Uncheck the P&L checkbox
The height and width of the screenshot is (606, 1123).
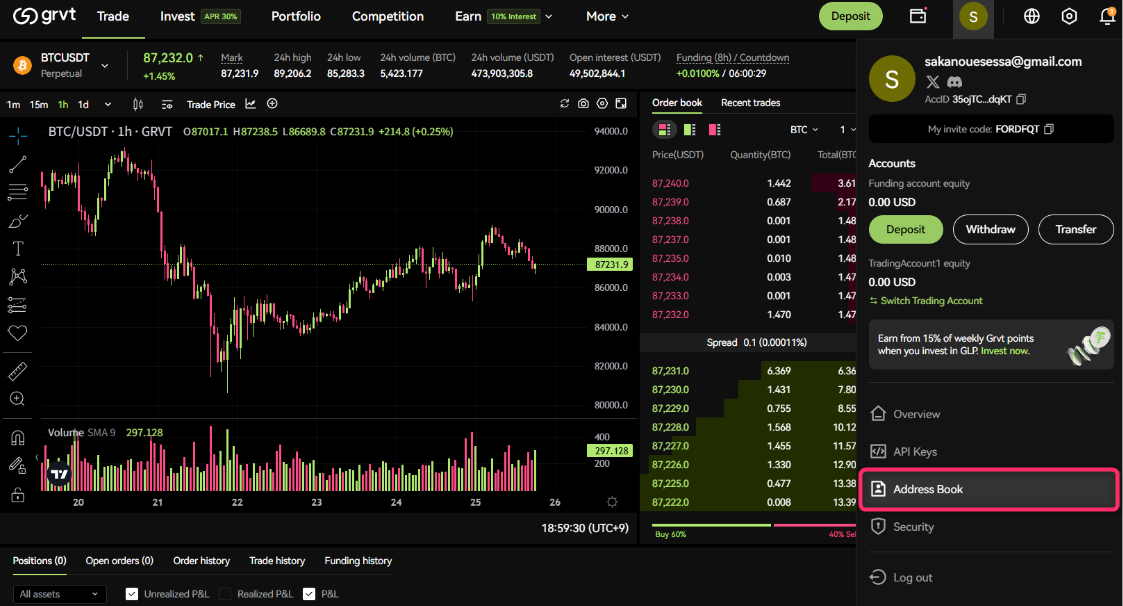click(x=309, y=594)
